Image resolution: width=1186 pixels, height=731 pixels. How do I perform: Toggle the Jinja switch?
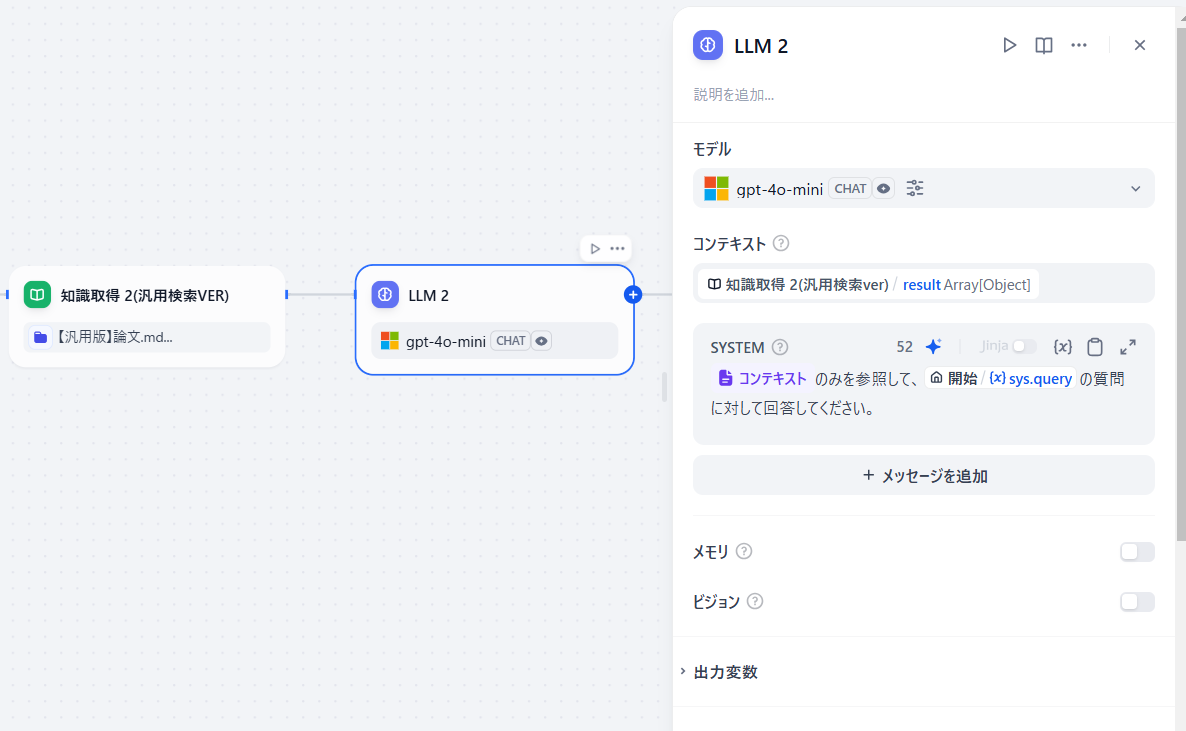(1024, 347)
